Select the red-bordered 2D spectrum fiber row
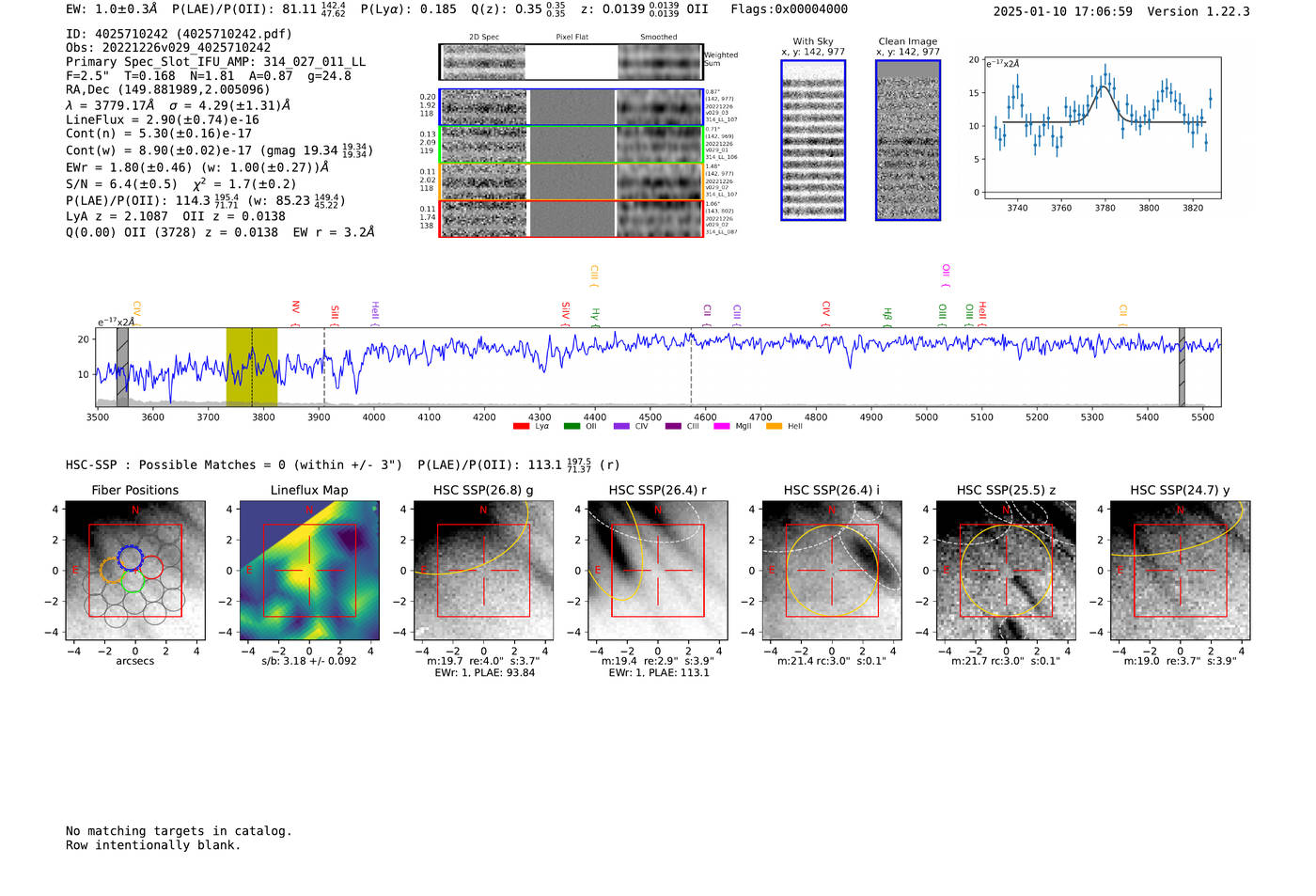 click(572, 218)
